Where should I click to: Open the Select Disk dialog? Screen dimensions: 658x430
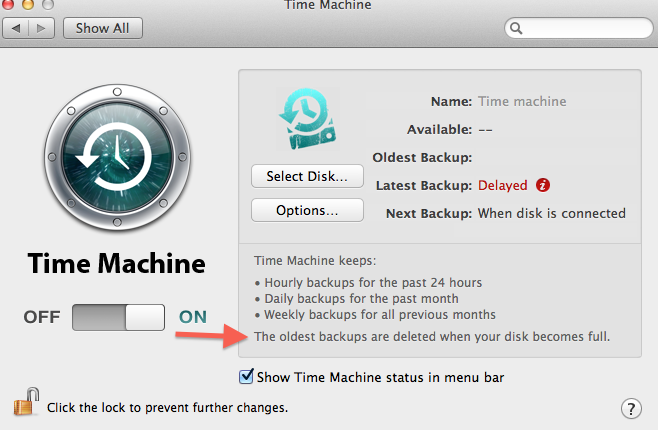[x=307, y=176]
